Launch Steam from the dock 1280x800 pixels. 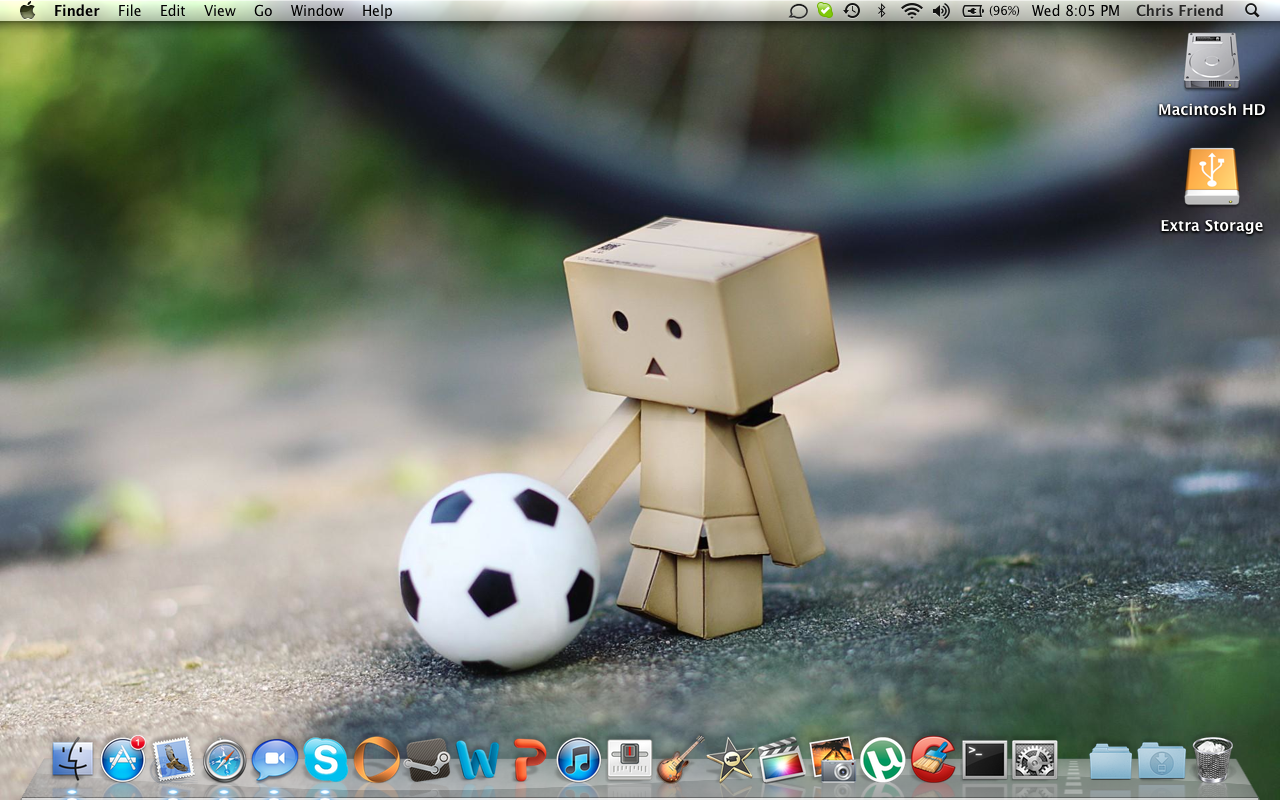(427, 761)
